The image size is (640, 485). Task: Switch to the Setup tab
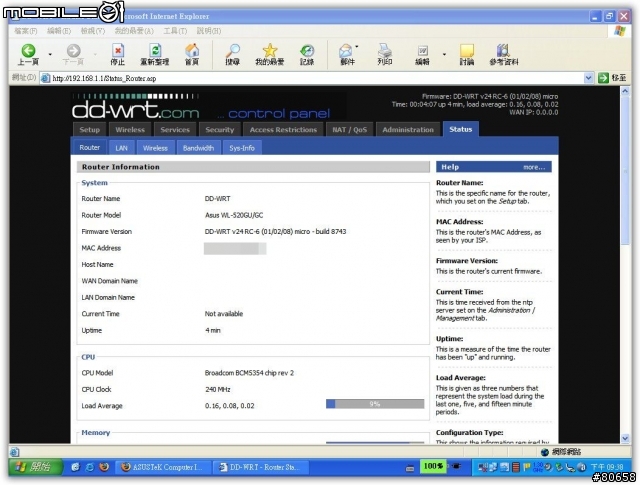(x=89, y=129)
